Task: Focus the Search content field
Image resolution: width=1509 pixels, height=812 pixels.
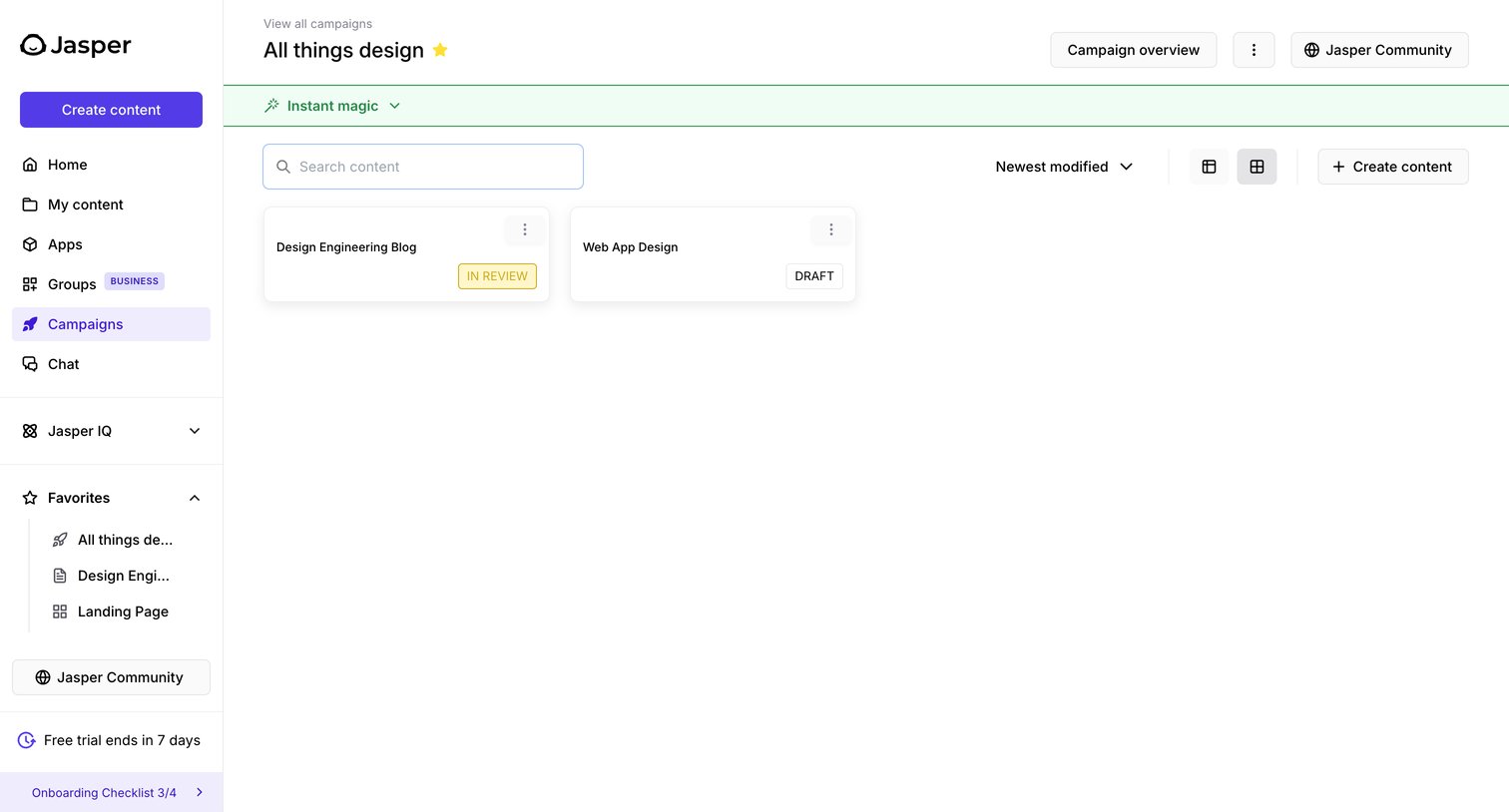Action: click(x=423, y=167)
